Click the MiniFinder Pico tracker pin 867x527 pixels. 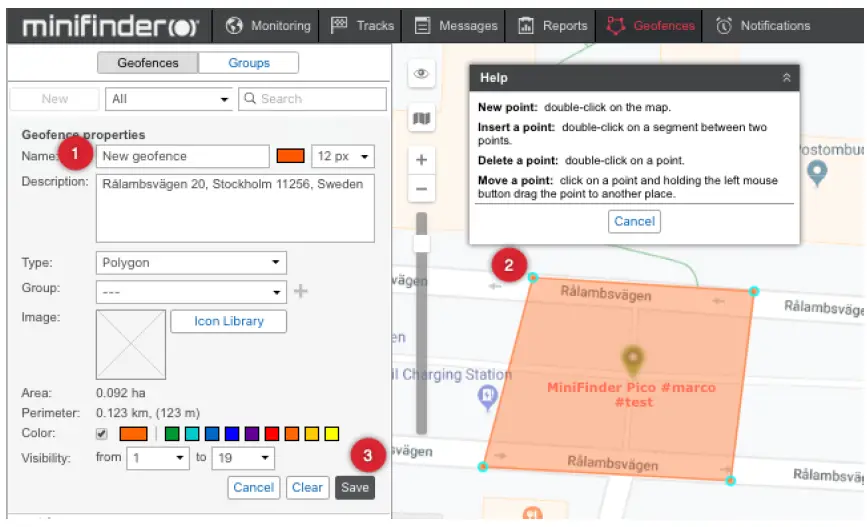pyautogui.click(x=633, y=361)
